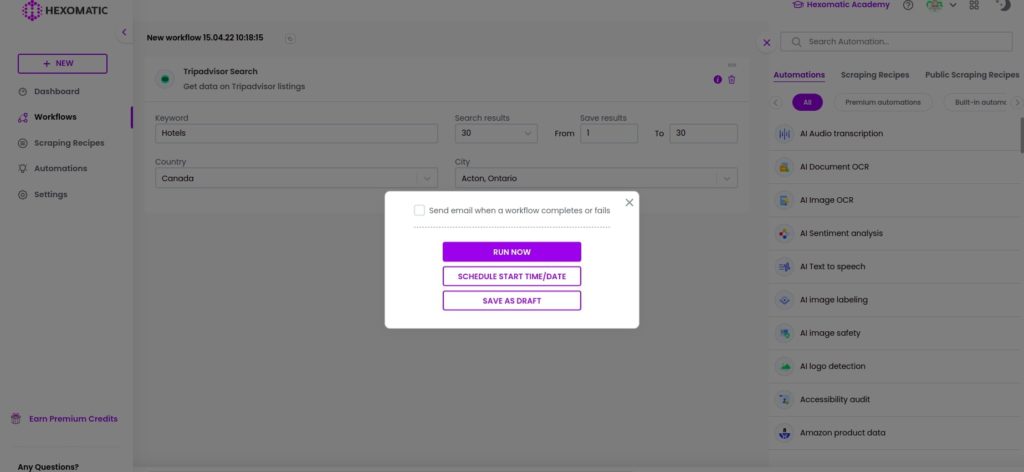Select AI Sentiment analysis icon

[784, 234]
